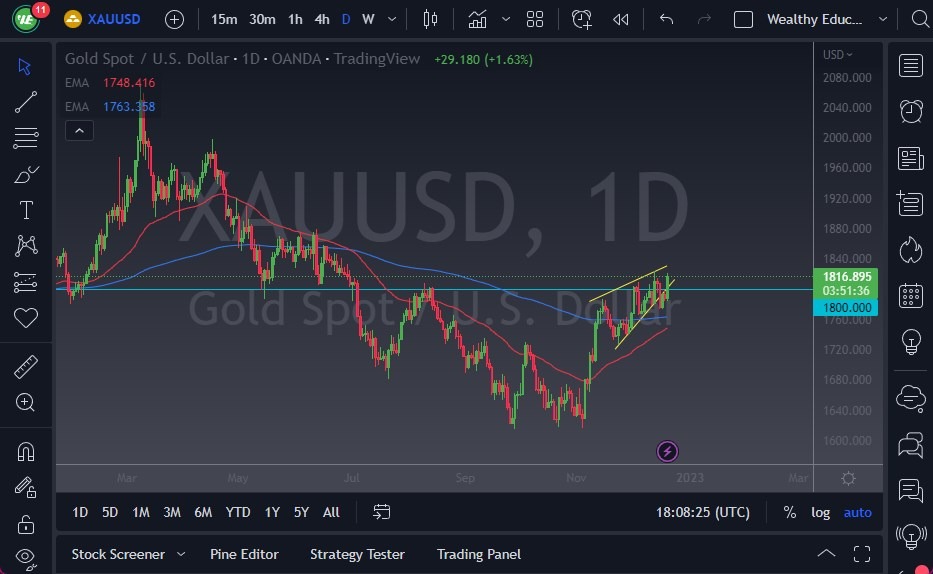Open private chats panel
Viewport: 933px width, 574px height.
[910, 444]
